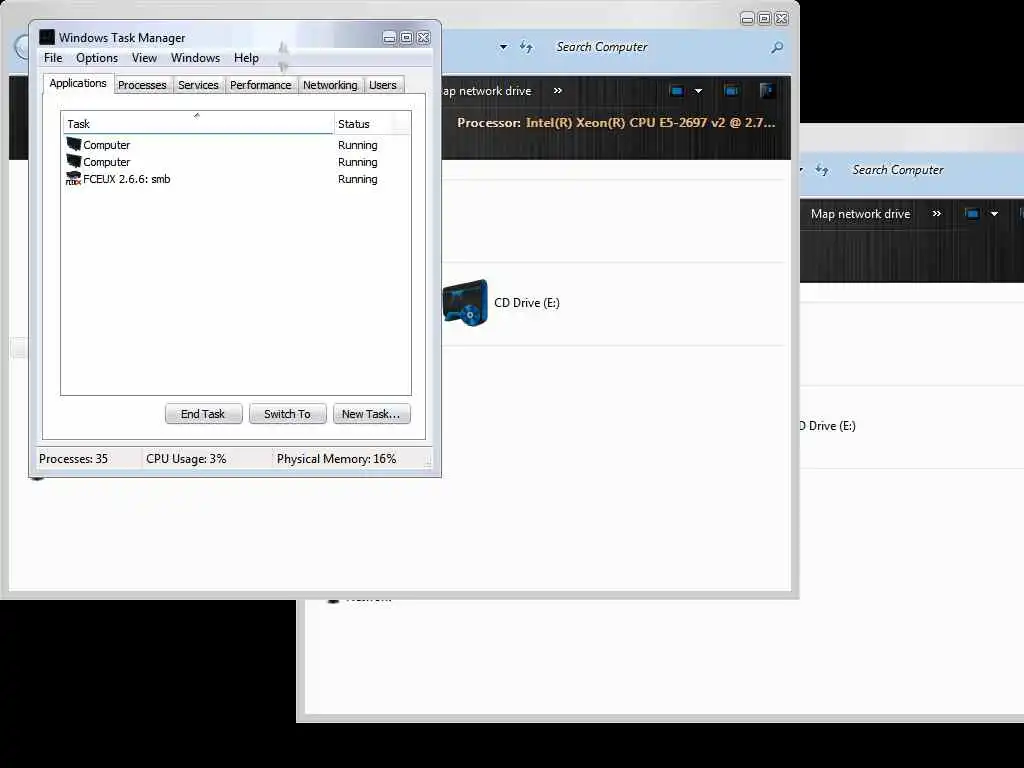The width and height of the screenshot is (1024, 768).
Task: Open the Options menu in Task Manager
Action: (97, 57)
